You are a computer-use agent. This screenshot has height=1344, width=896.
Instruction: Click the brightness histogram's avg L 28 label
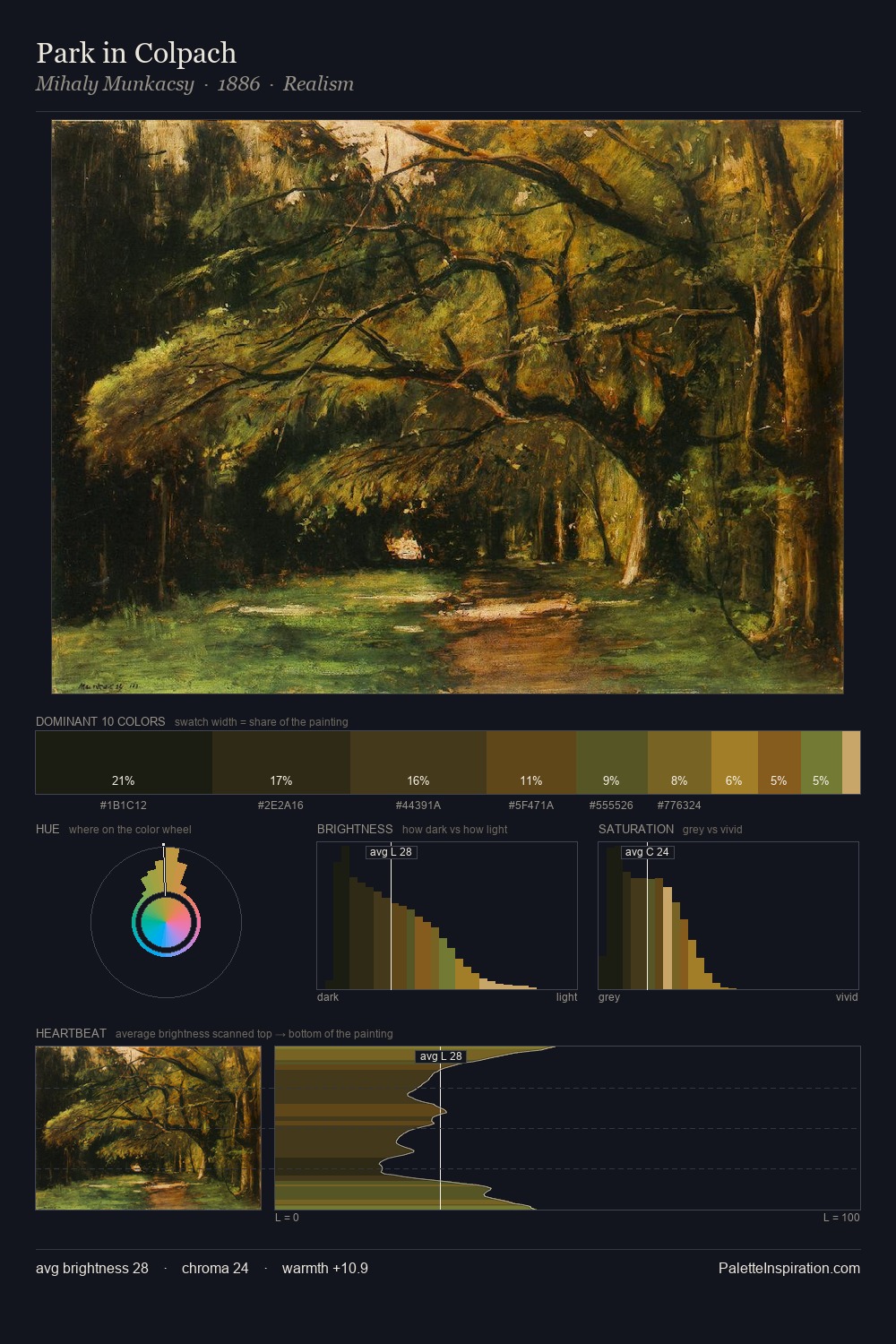391,851
